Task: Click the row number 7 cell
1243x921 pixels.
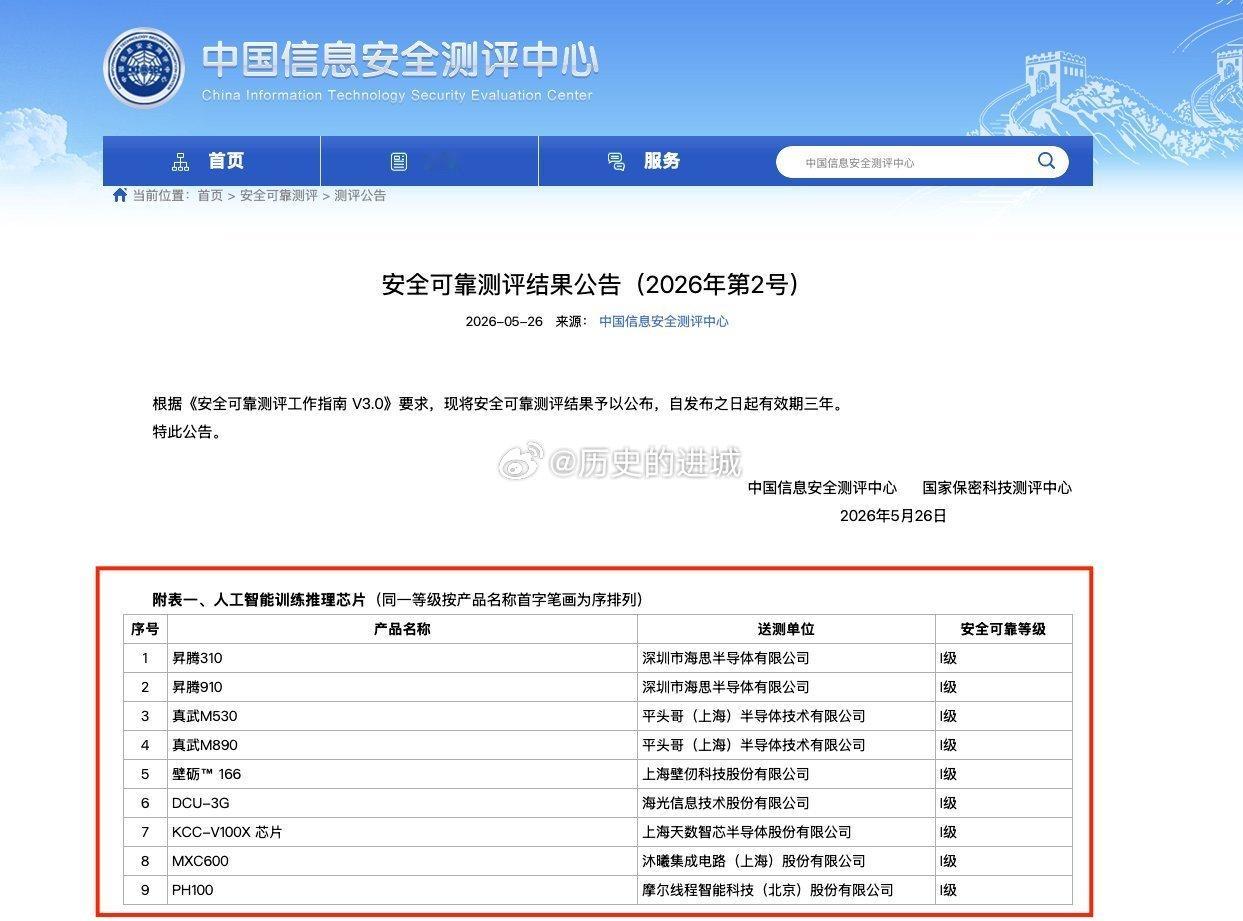Action: (x=145, y=832)
